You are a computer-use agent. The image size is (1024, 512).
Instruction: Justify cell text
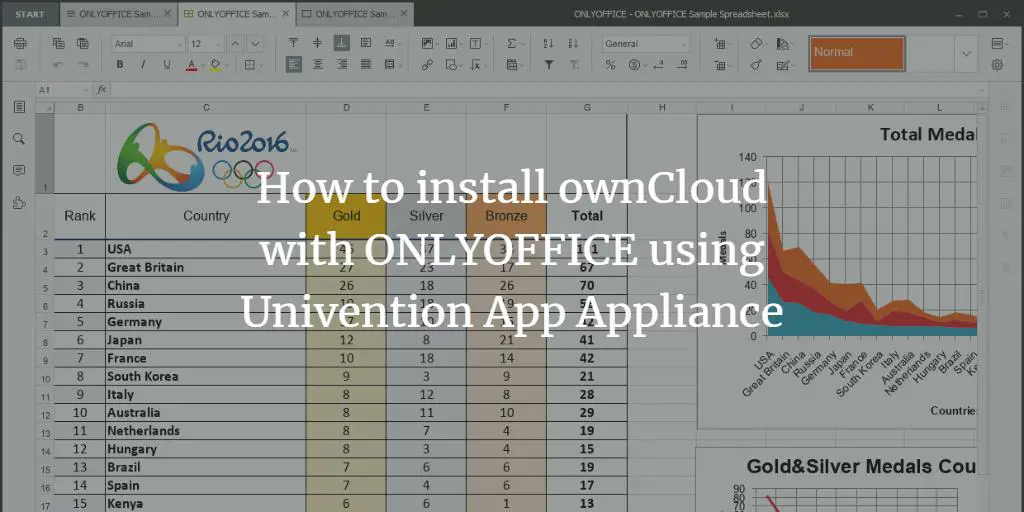point(366,65)
